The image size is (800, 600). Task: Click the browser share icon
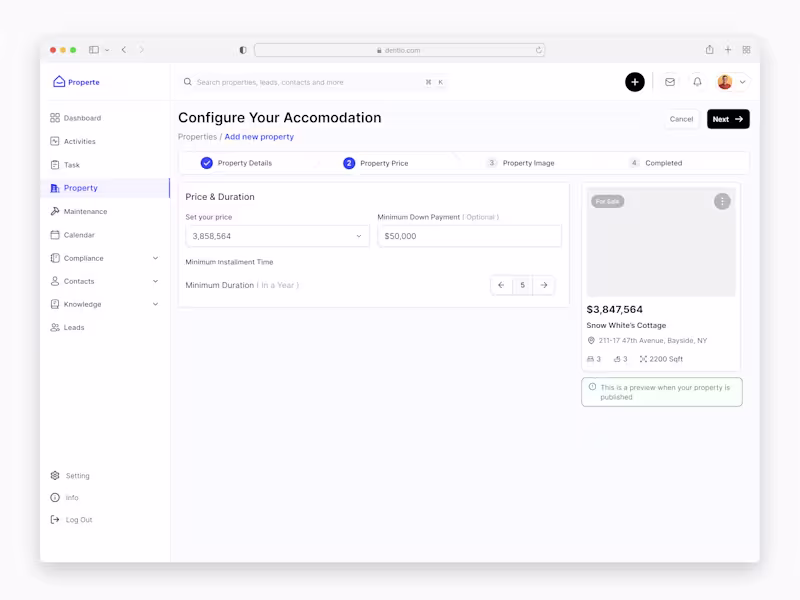coord(709,49)
